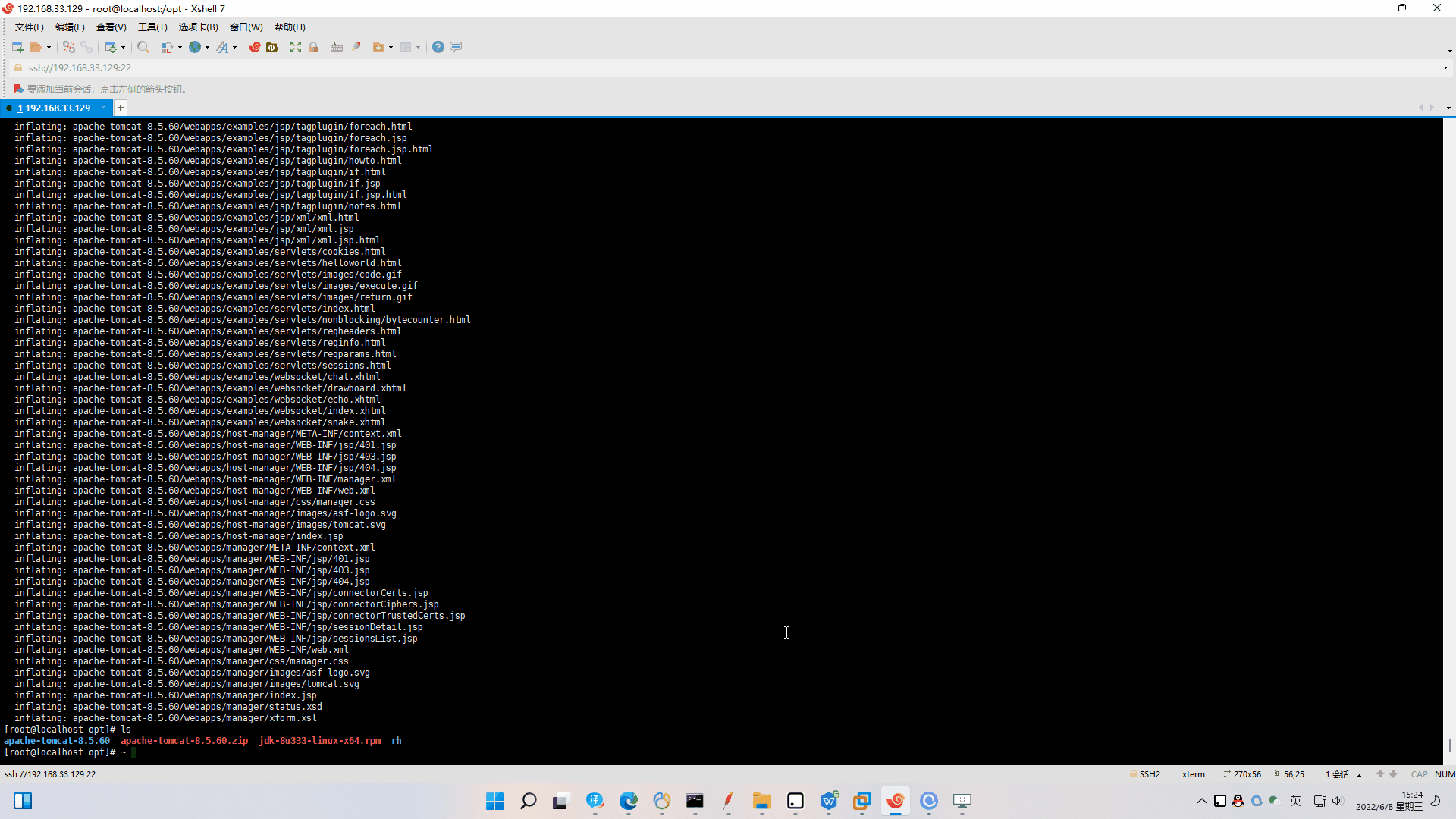Open the font options dropdown
The width and height of the screenshot is (1456, 819).
(x=235, y=47)
